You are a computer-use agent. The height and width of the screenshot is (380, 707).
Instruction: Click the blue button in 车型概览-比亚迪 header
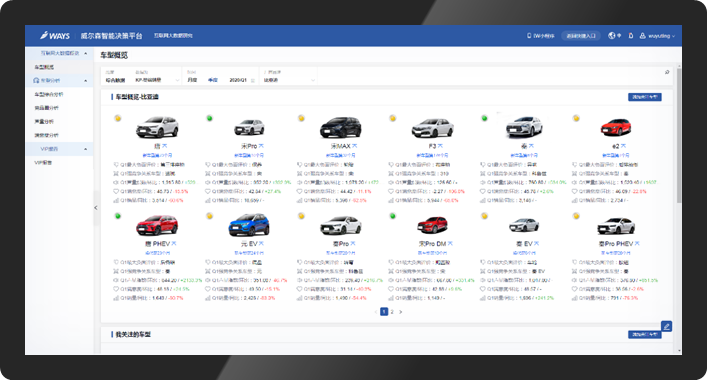pyautogui.click(x=645, y=97)
